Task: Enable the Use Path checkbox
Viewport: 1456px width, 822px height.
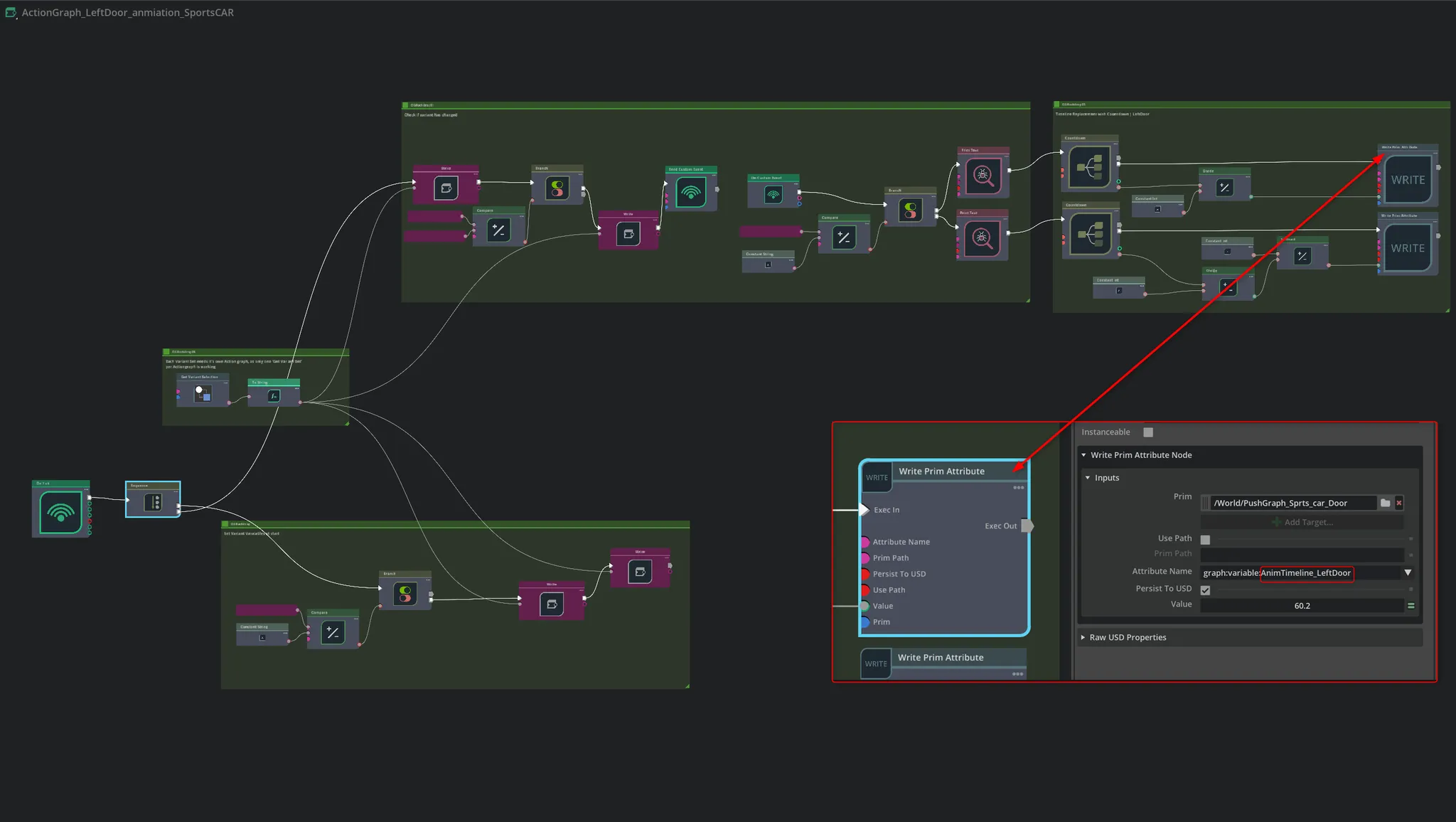Action: pos(1205,540)
